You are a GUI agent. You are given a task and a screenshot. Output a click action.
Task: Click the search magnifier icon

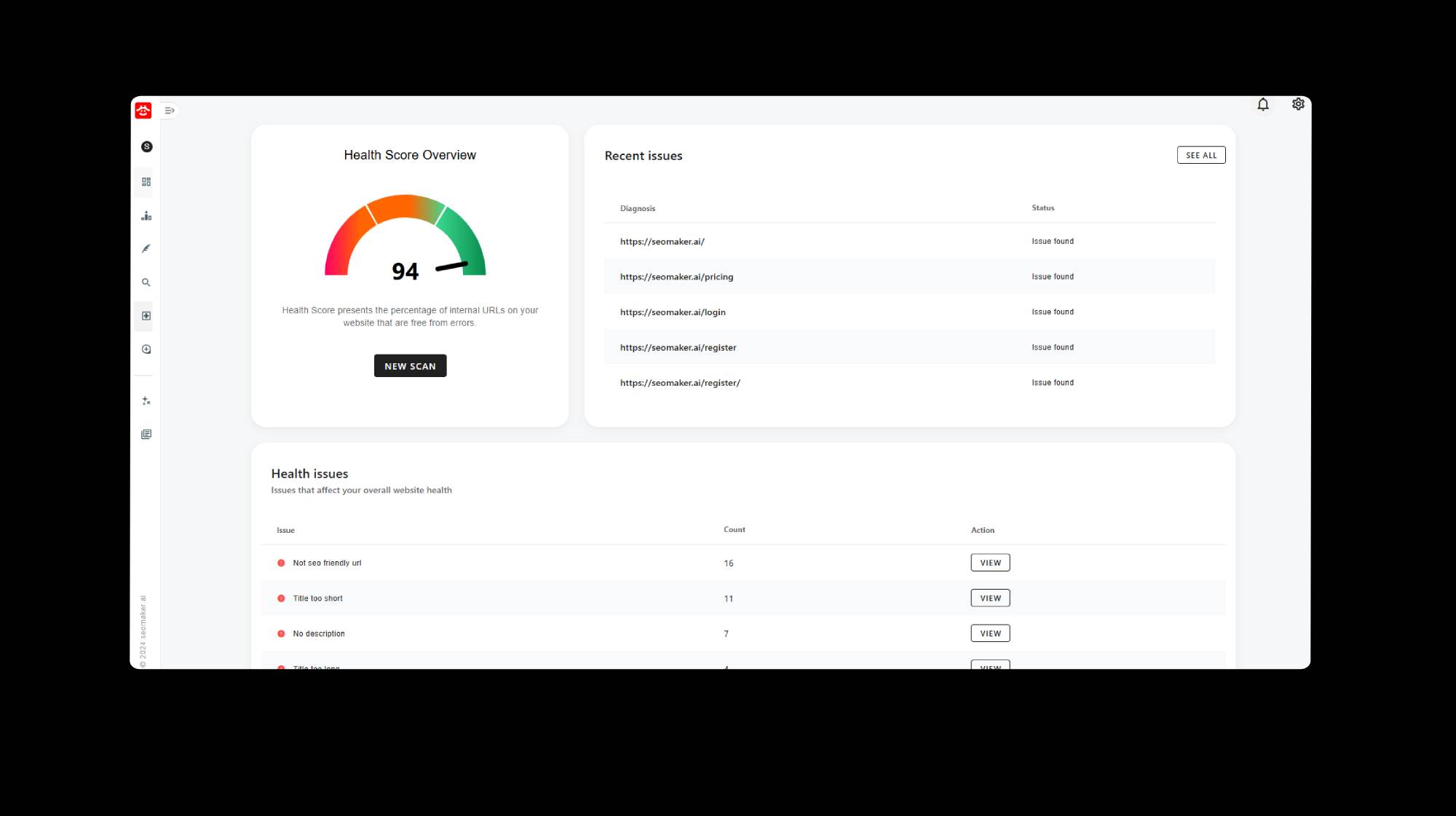pyautogui.click(x=146, y=282)
